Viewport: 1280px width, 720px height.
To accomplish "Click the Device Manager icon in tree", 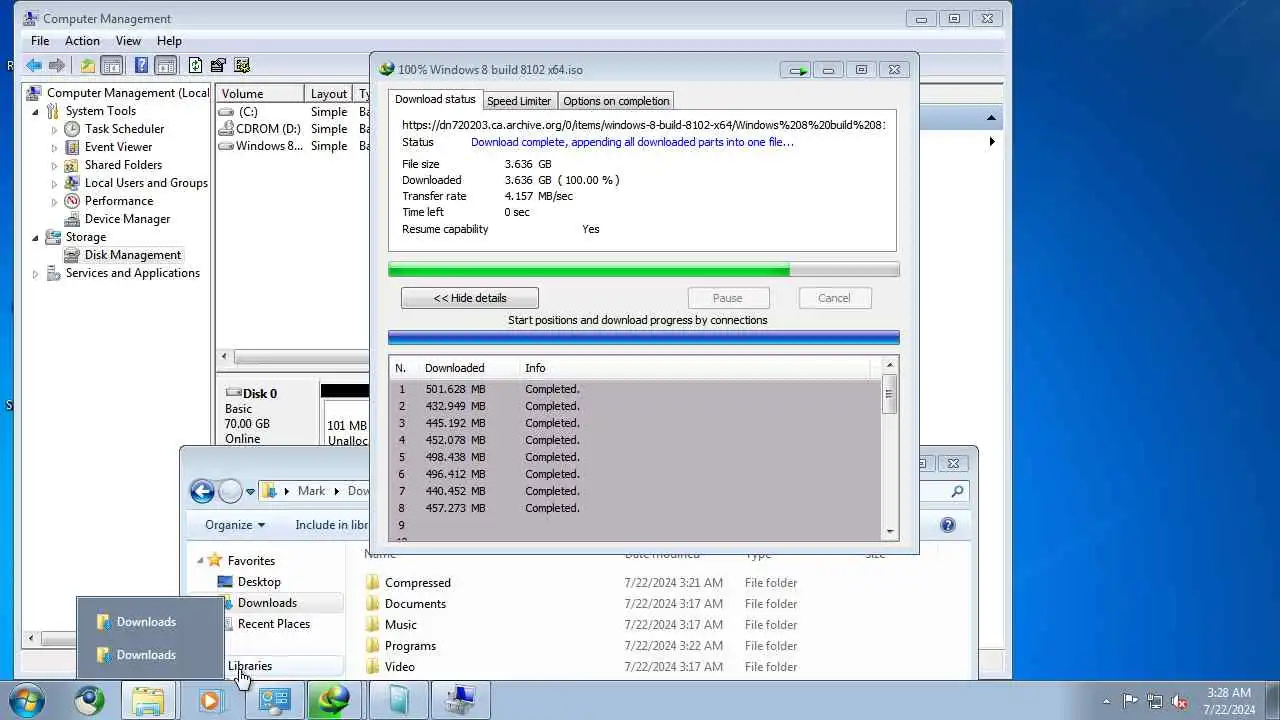I will pos(72,219).
